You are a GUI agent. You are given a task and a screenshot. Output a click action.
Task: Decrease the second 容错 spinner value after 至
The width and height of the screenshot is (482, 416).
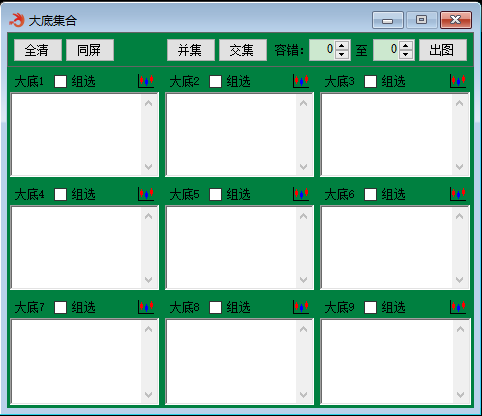[406, 54]
